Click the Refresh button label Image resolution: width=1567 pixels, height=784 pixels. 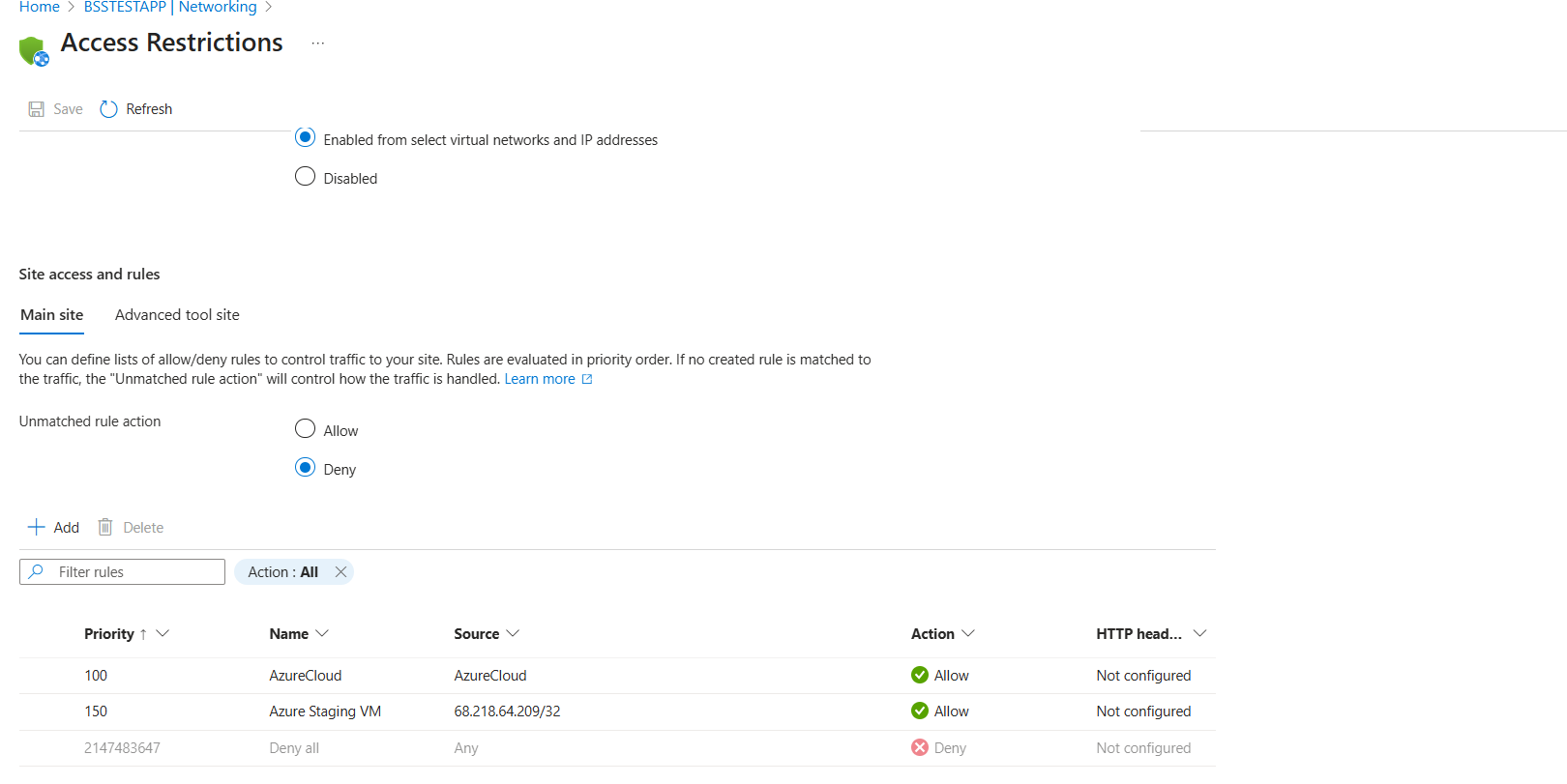pos(149,109)
